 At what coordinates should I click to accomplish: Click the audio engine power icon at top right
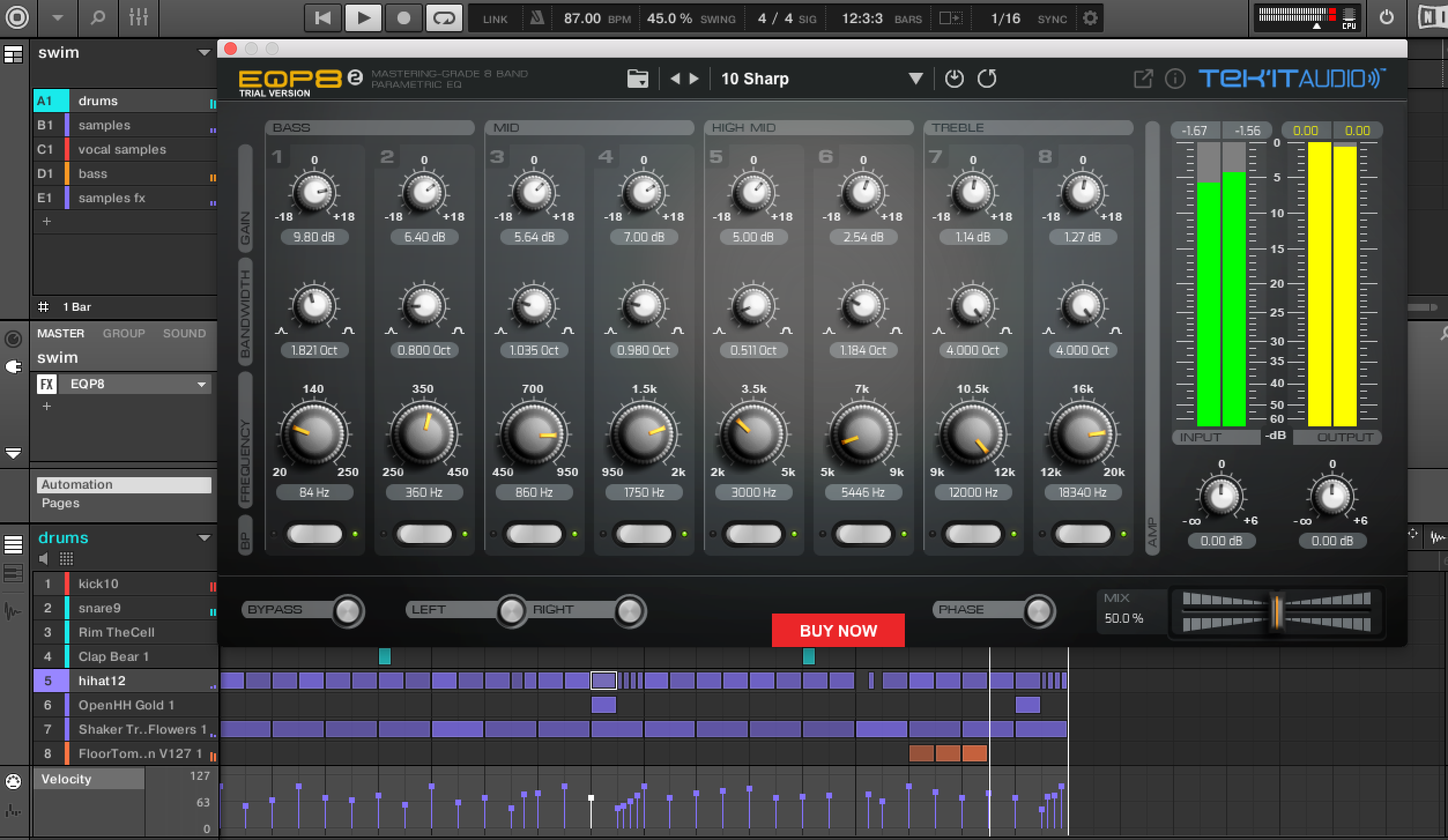coord(1386,17)
